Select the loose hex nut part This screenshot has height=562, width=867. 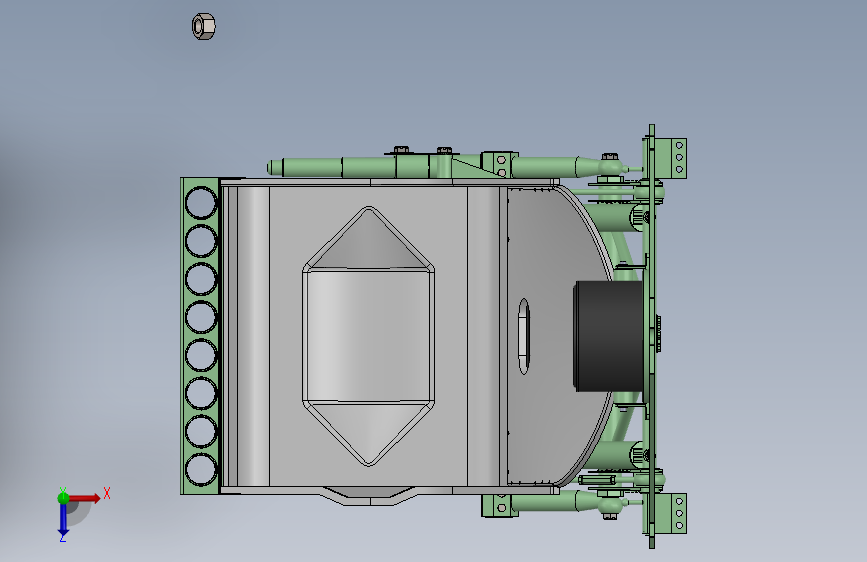tap(203, 26)
